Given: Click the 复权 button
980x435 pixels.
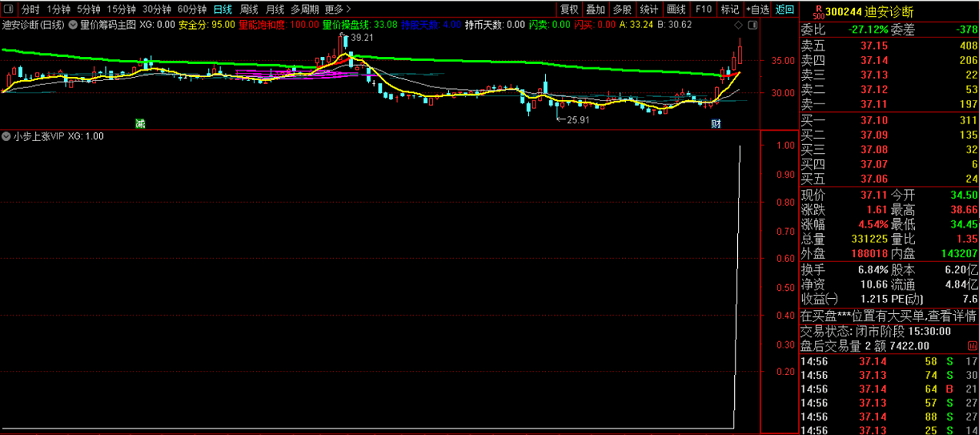Looking at the screenshot, I should point(569,9).
